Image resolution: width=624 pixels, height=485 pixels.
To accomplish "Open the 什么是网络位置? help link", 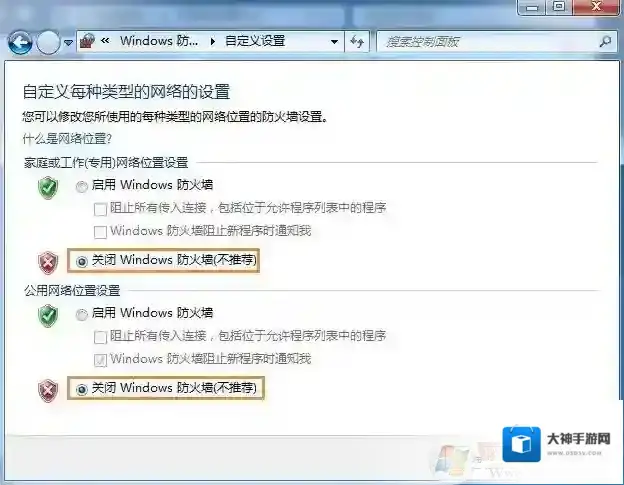I will click(67, 139).
